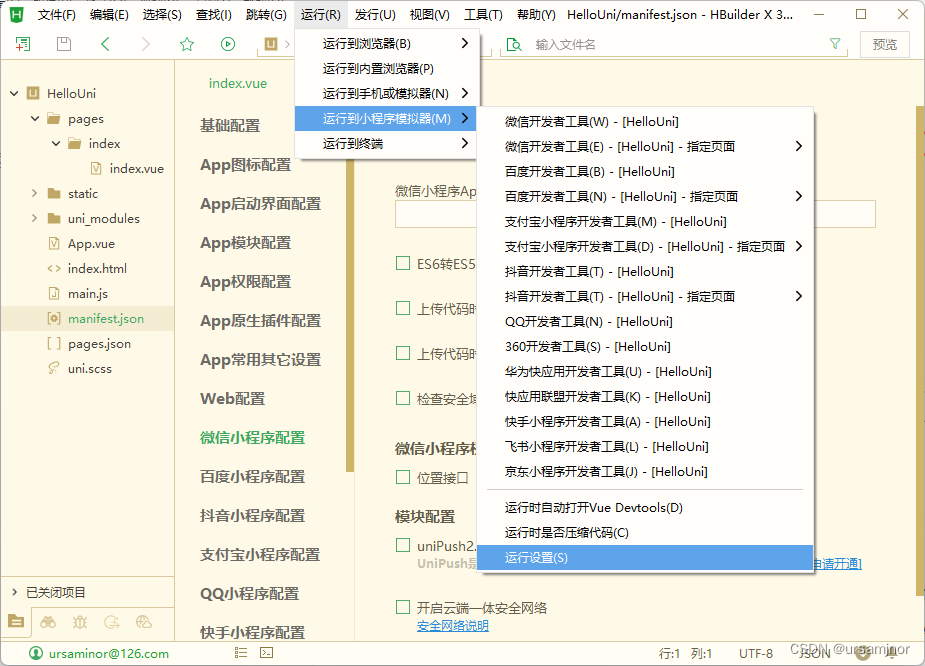Click the config list vertical scrollbar
This screenshot has width=925, height=666.
click(x=350, y=316)
